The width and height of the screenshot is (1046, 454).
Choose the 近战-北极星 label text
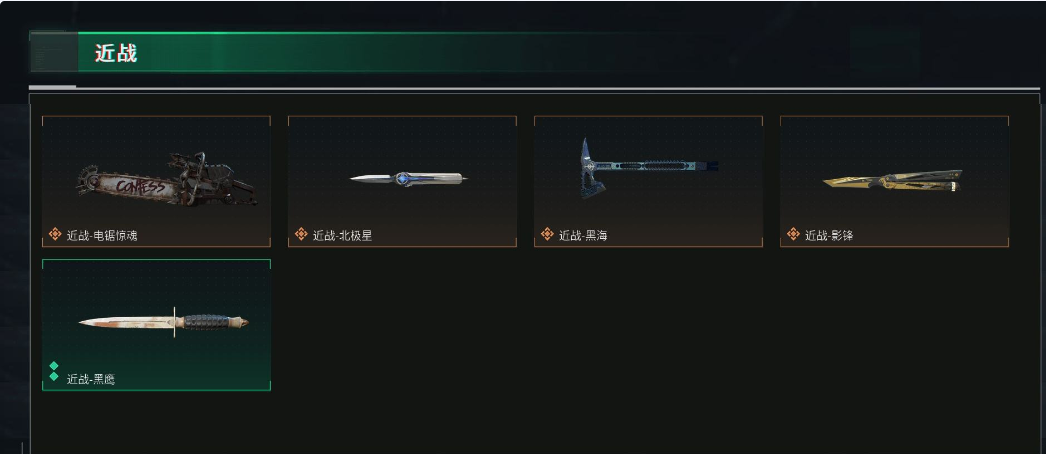(342, 235)
